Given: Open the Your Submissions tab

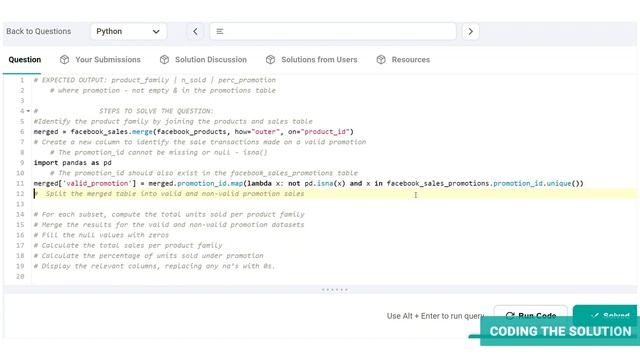Looking at the screenshot, I should (x=108, y=60).
